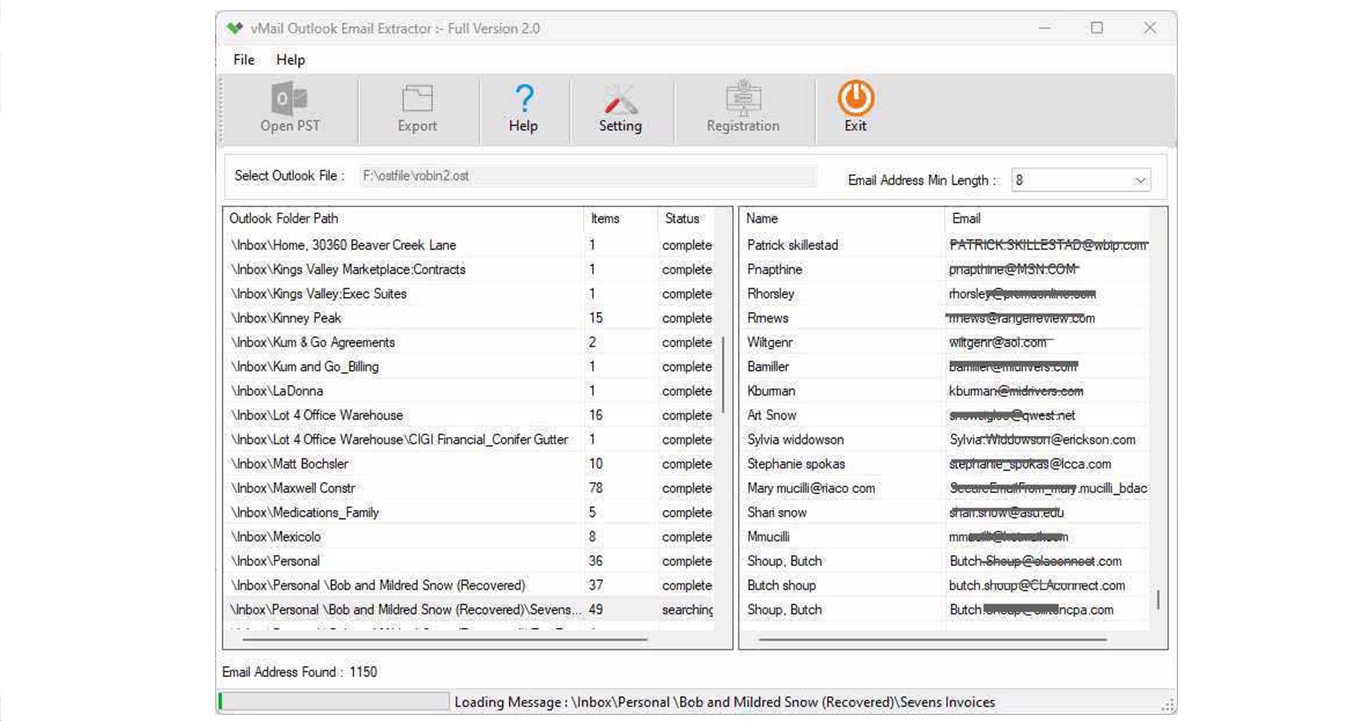Click the folder list vertical scrollbar

point(723,375)
